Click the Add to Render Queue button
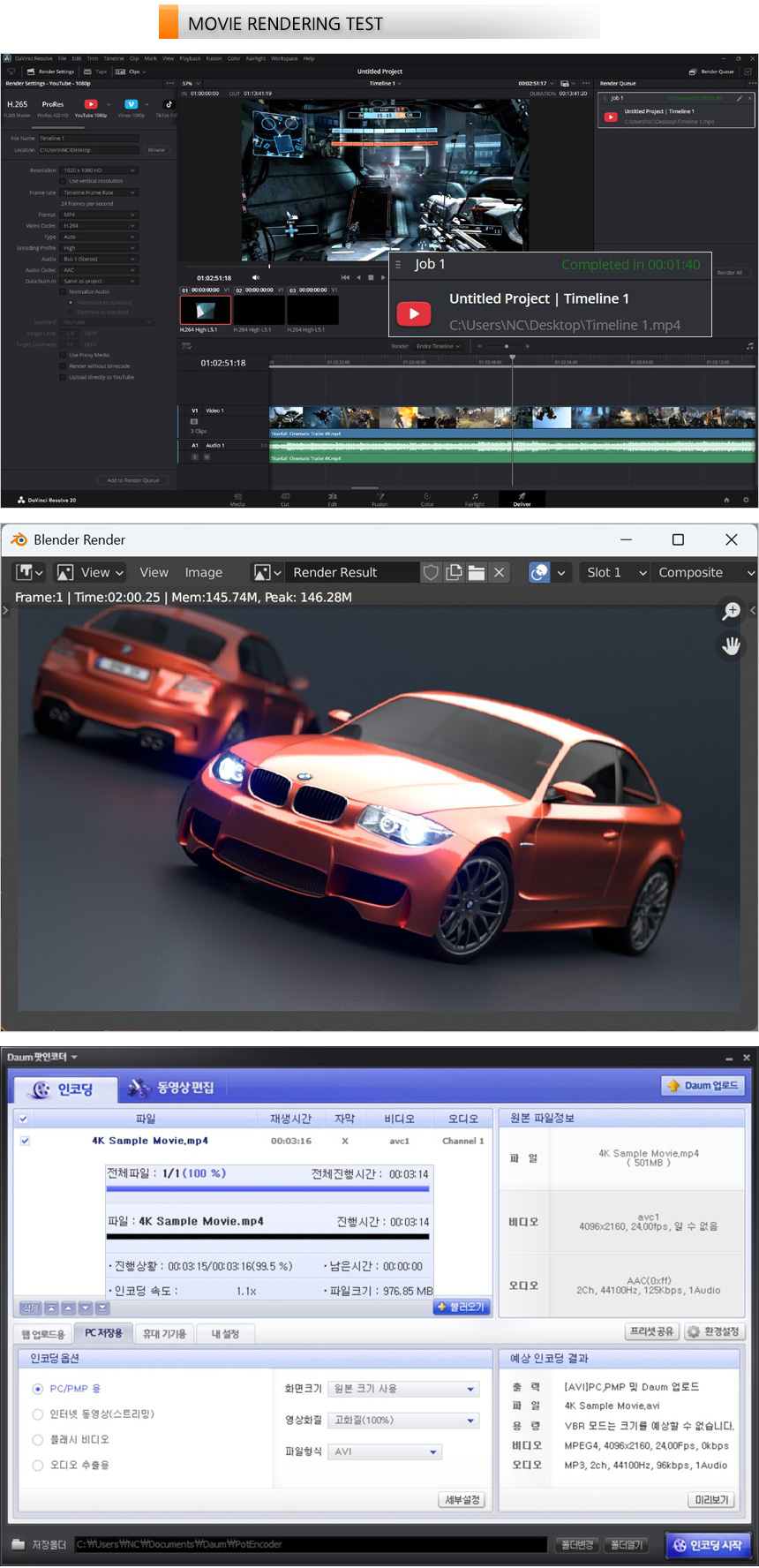Viewport: 759px width, 1568px height. 133,480
